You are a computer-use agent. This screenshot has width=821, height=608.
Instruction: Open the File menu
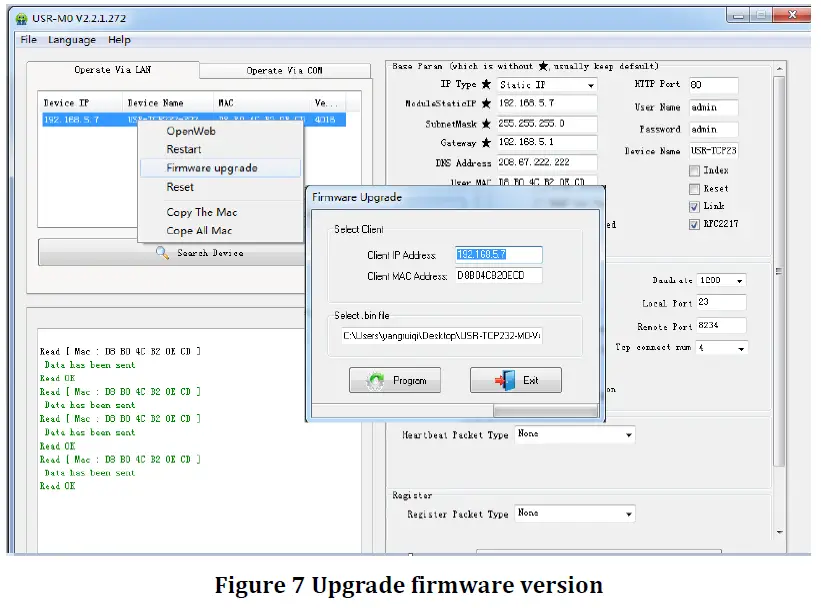pos(28,40)
